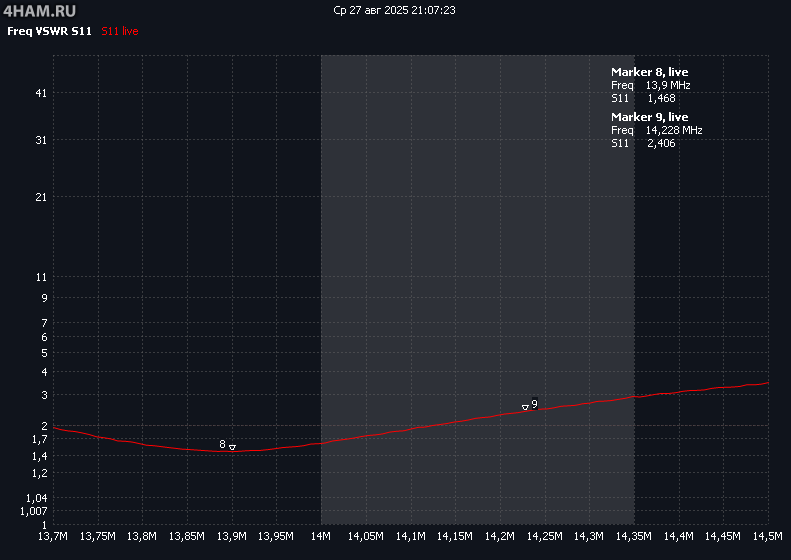Select the Marker 9, live heading
This screenshot has width=791, height=560.
click(x=649, y=117)
